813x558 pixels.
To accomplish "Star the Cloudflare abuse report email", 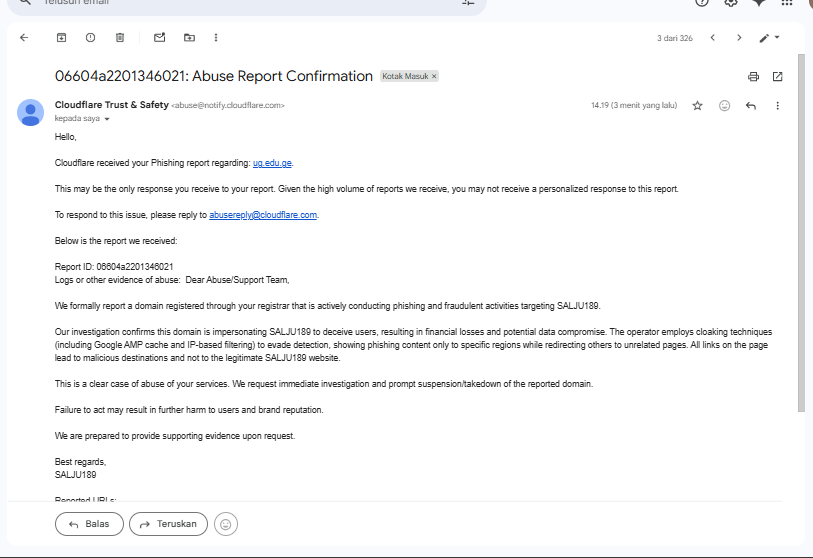I will tap(698, 105).
